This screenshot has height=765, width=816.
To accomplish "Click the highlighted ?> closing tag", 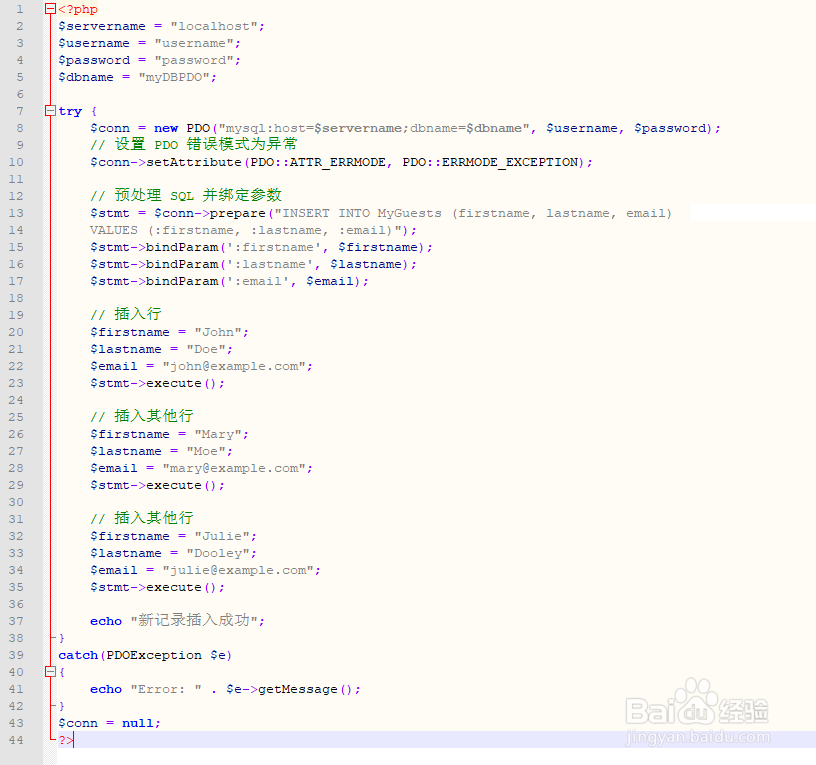I will [x=64, y=740].
